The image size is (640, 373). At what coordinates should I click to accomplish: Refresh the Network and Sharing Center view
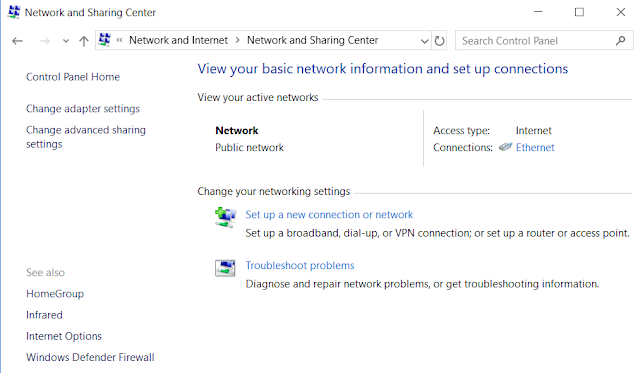(439, 41)
